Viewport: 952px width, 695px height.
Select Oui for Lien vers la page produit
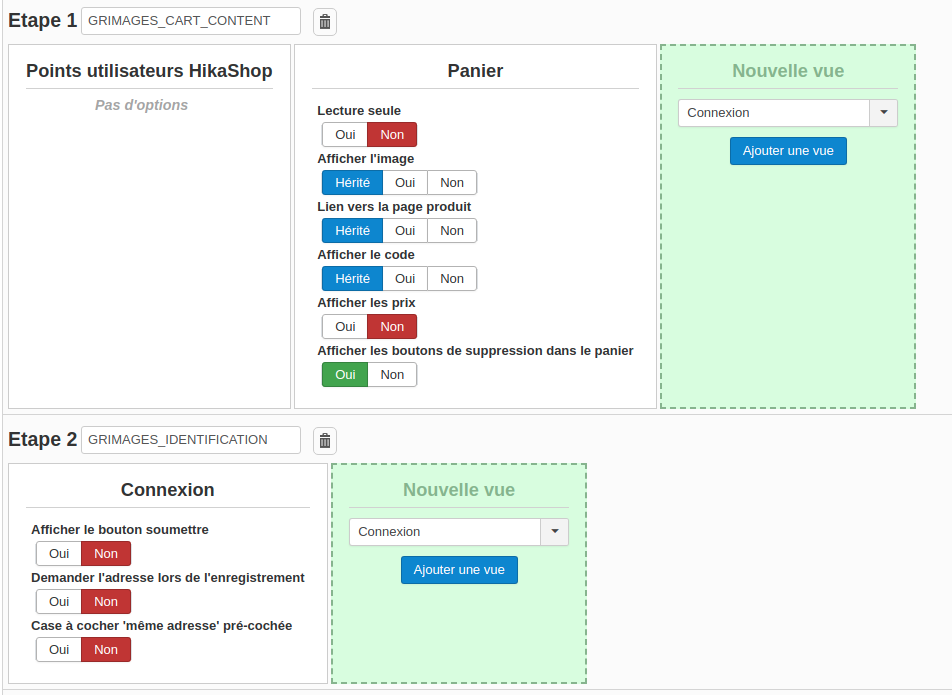click(x=405, y=231)
